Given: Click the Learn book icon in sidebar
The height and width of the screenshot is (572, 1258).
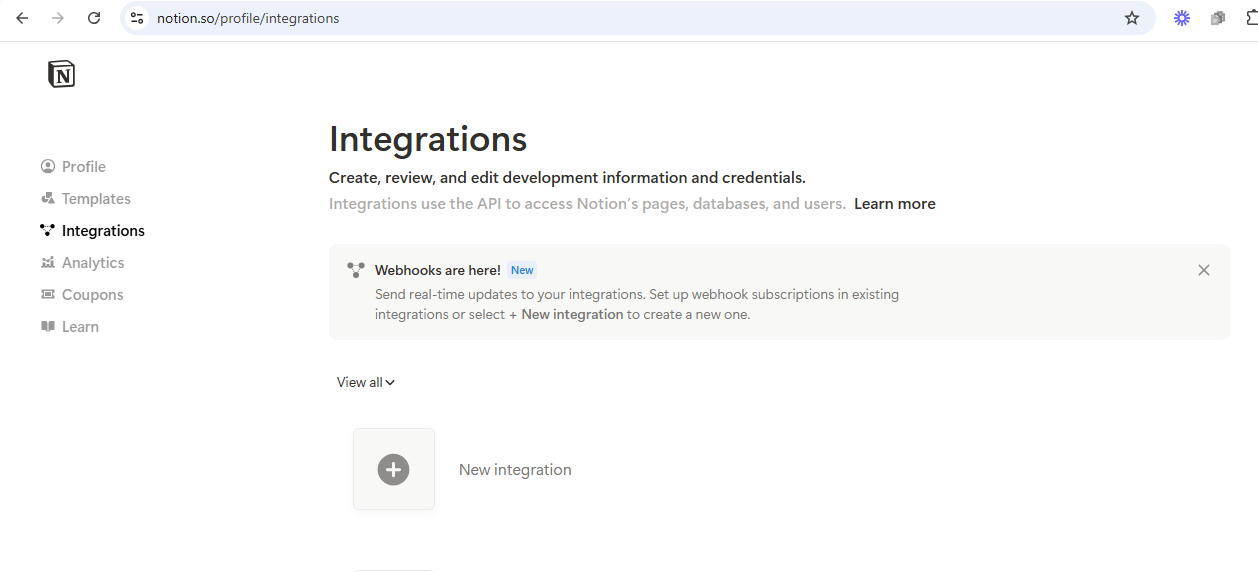Looking at the screenshot, I should (48, 326).
